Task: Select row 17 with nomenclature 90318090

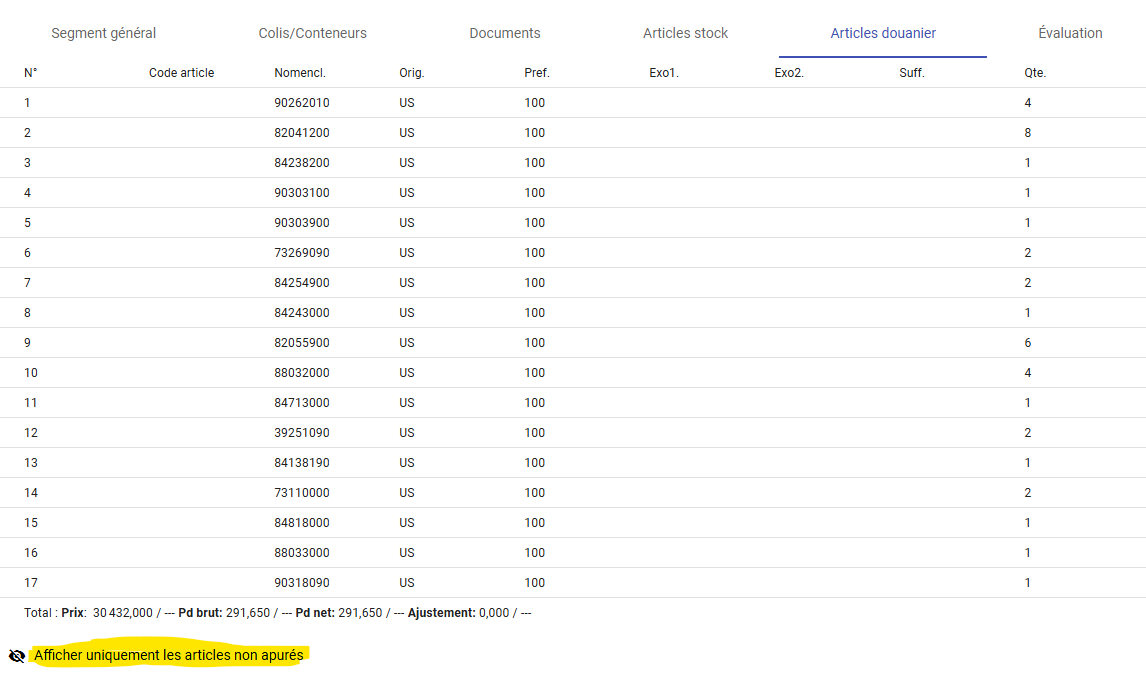Action: coord(301,583)
